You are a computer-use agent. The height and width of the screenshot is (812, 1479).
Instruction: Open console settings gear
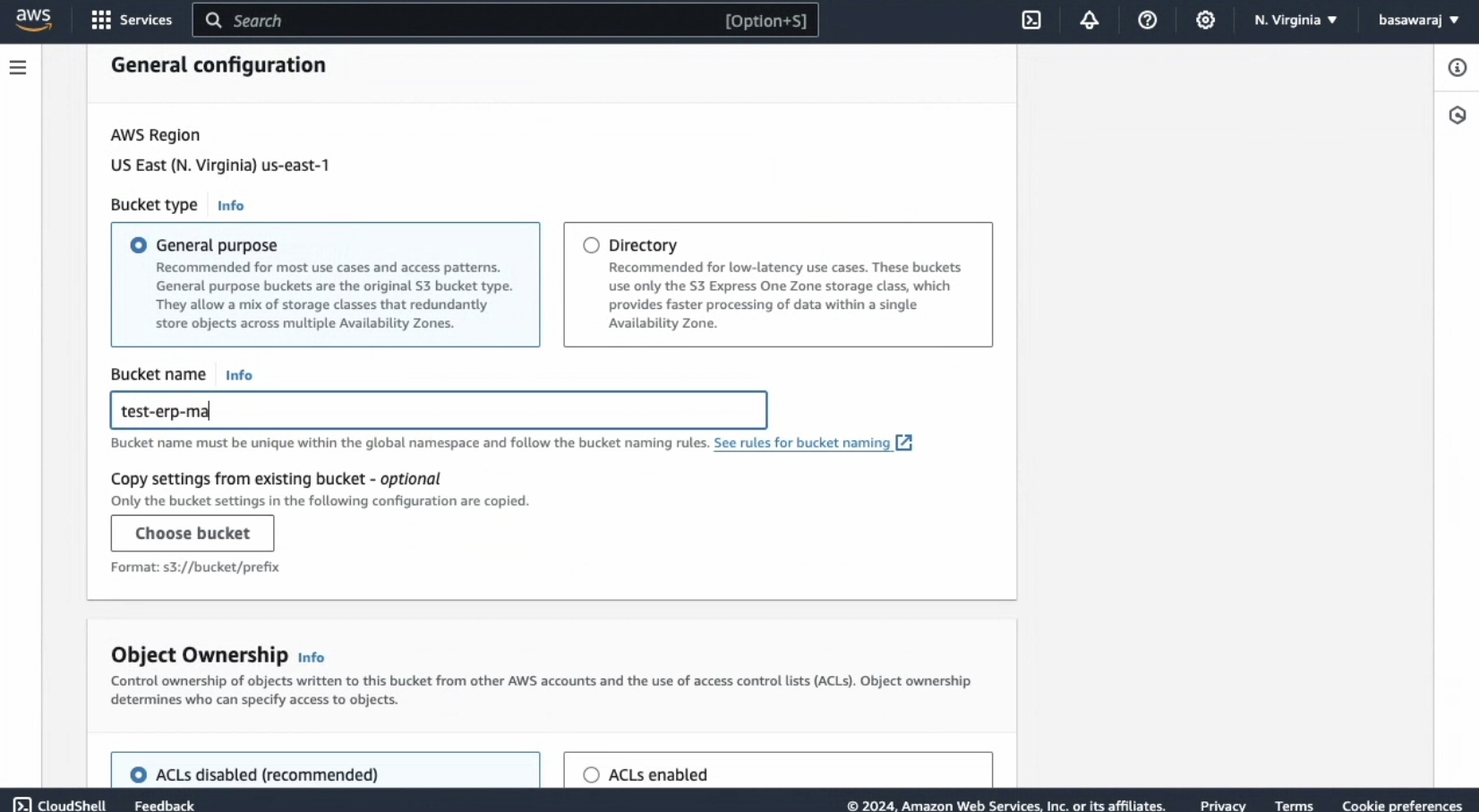pyautogui.click(x=1205, y=20)
